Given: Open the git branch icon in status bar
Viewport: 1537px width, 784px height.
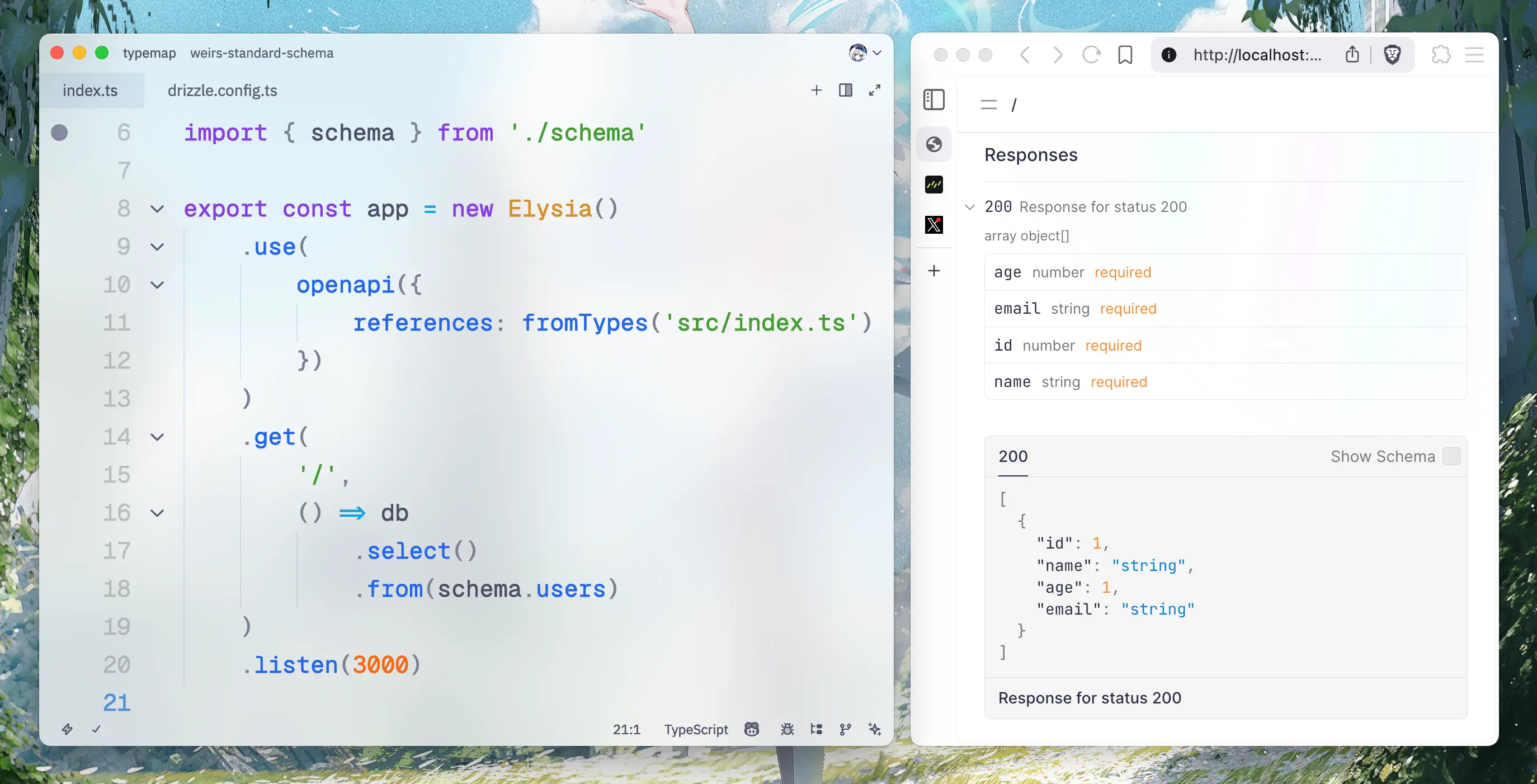Looking at the screenshot, I should [846, 729].
